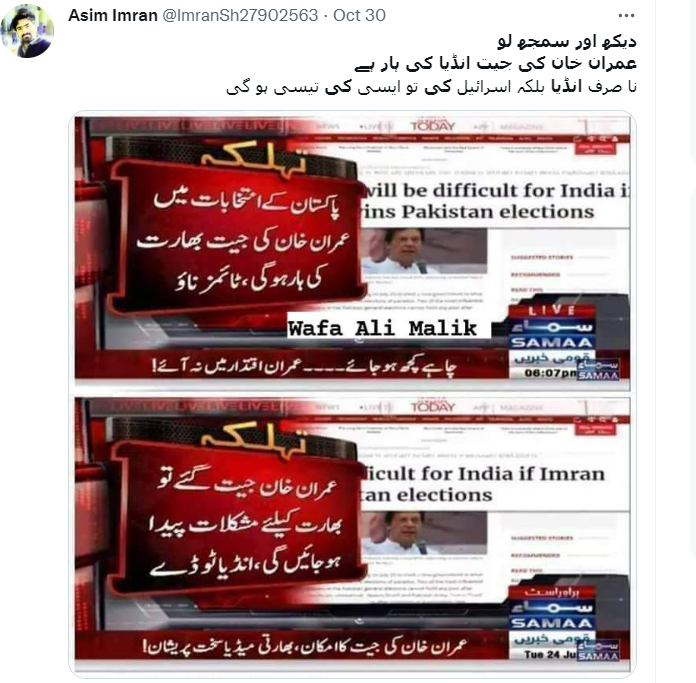696x683 pixels.
Task: Open the three-dot more options menu
Action: tap(626, 16)
